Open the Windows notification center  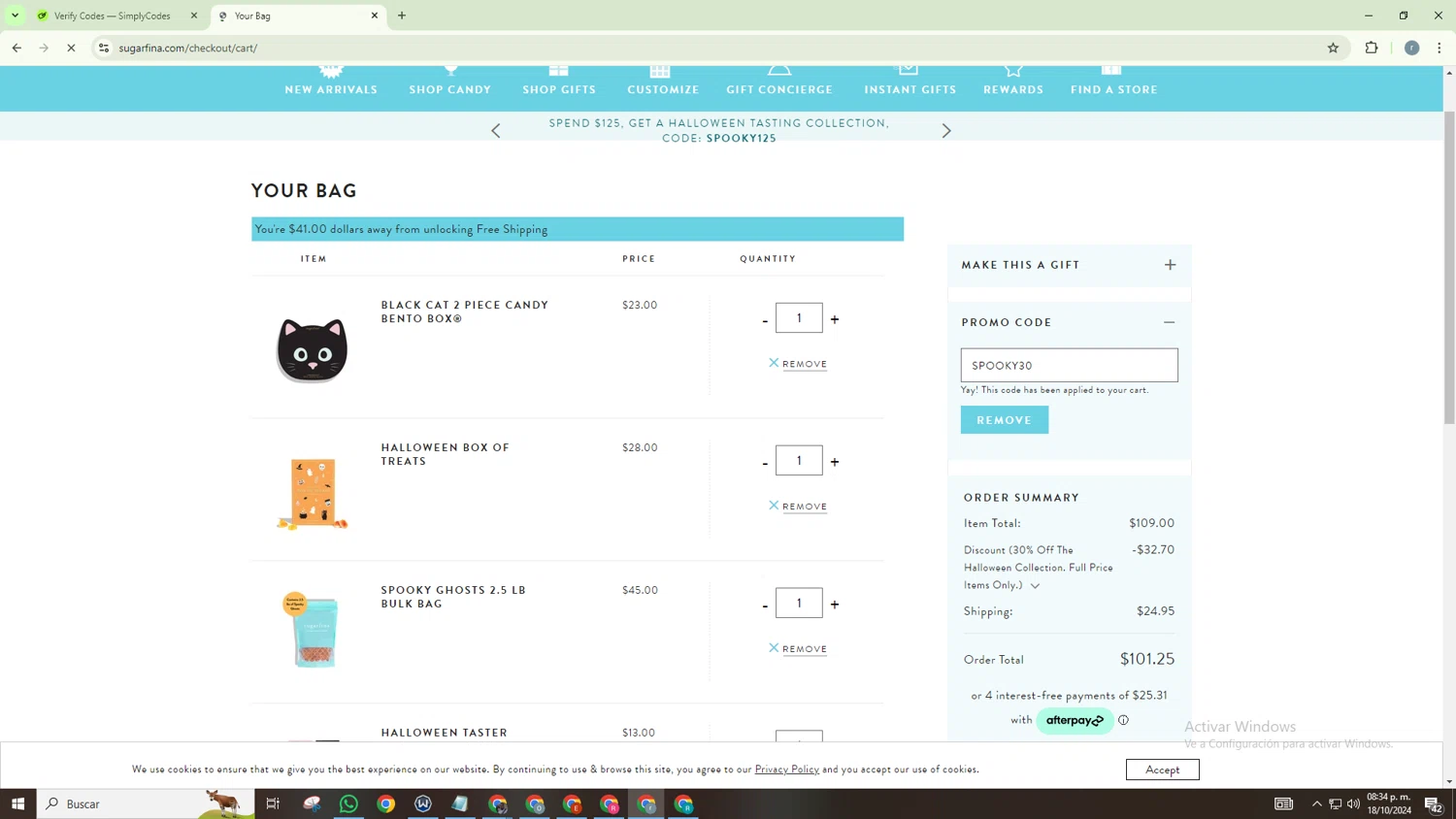(1433, 803)
